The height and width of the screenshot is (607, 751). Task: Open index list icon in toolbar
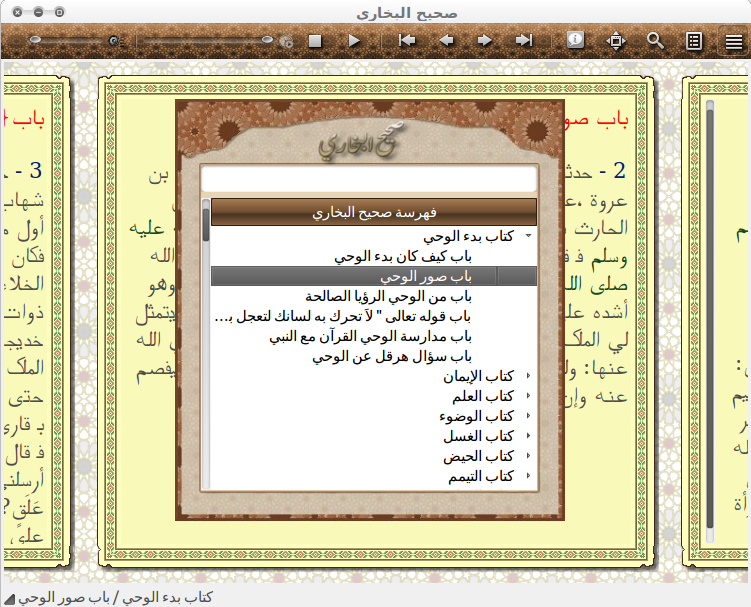click(x=694, y=41)
